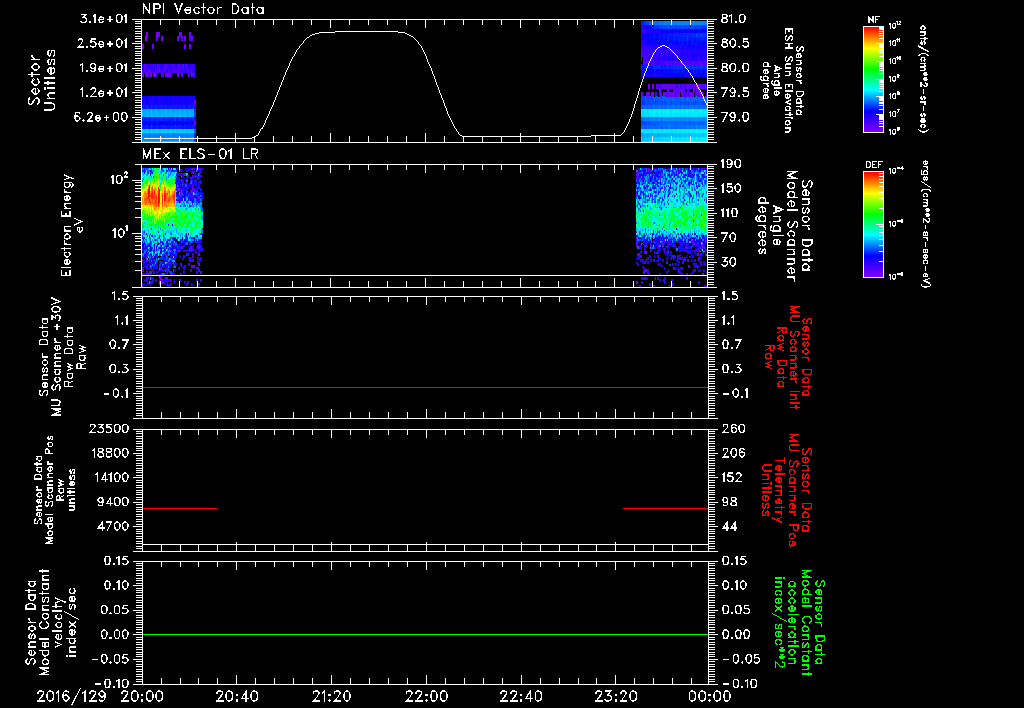Screen dimensions: 1024x708
Task: Click the 260 telemetry axis value
Action: [731, 428]
